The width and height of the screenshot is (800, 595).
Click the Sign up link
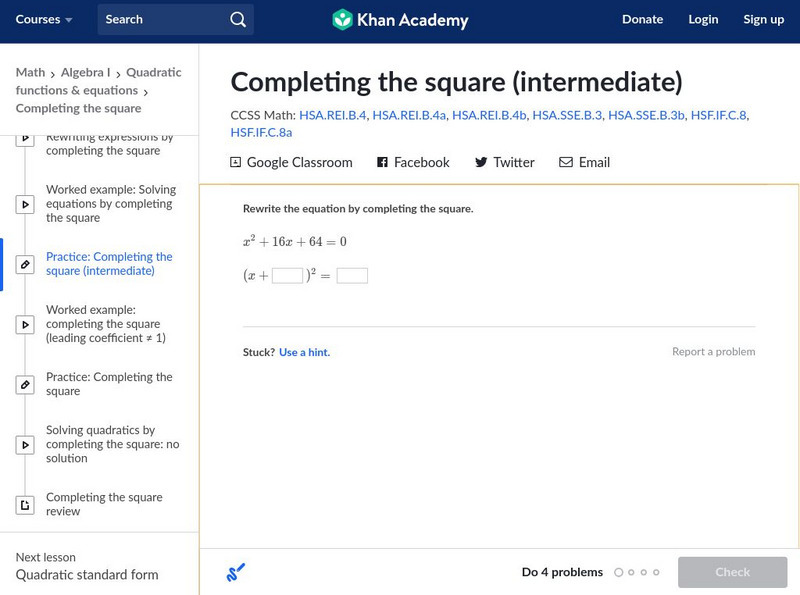(x=763, y=19)
